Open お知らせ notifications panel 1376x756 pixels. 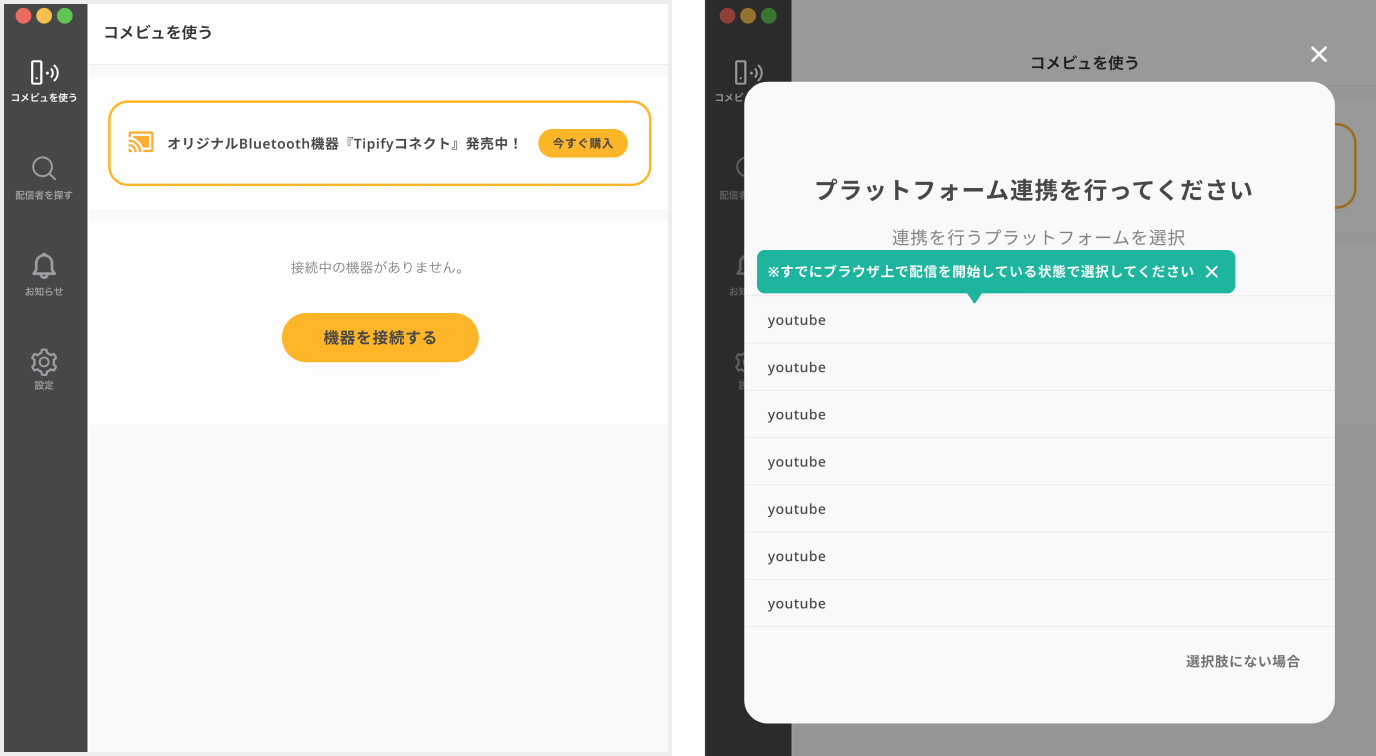click(x=43, y=268)
